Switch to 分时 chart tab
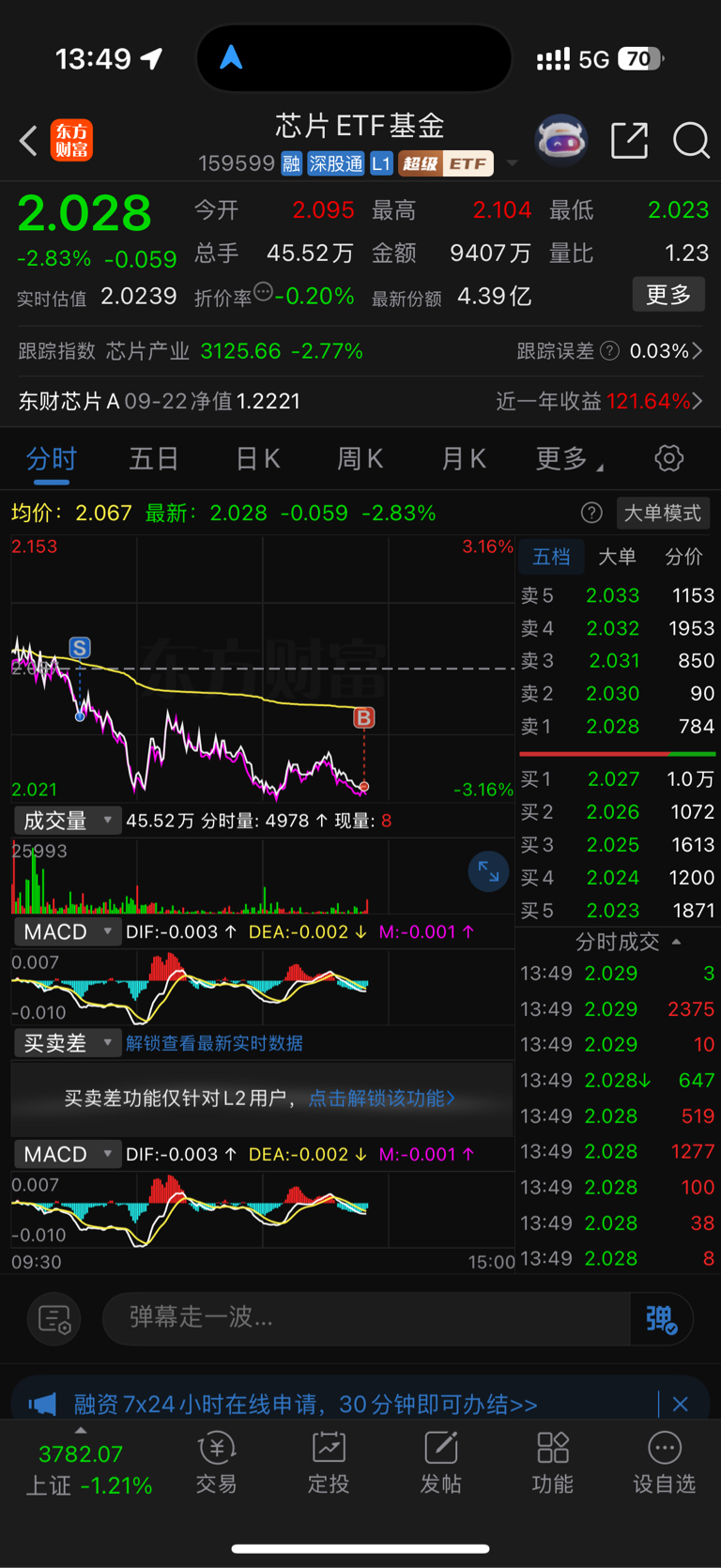This screenshot has width=721, height=1568. (52, 459)
